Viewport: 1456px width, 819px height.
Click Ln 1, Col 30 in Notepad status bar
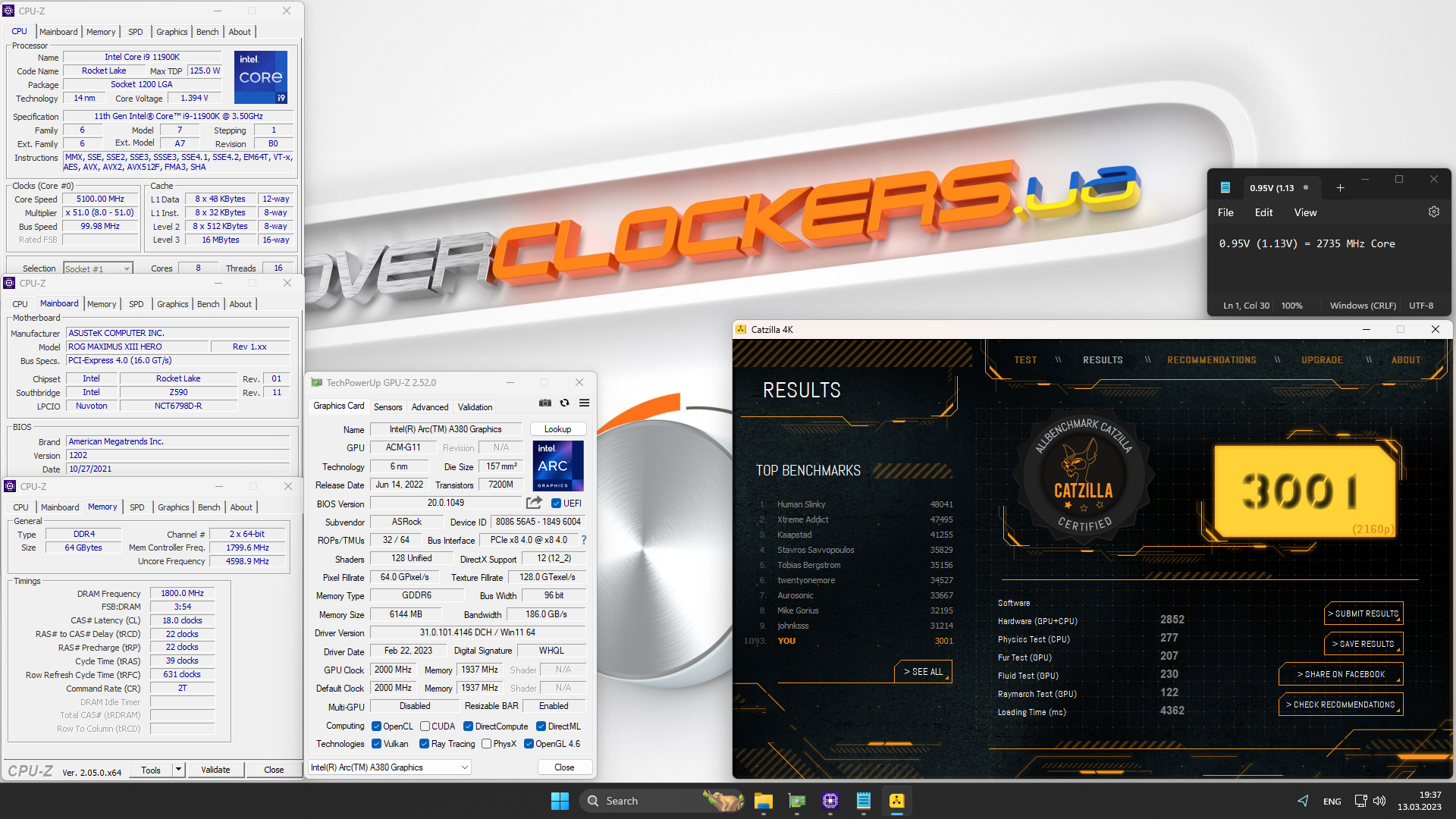coord(1246,306)
